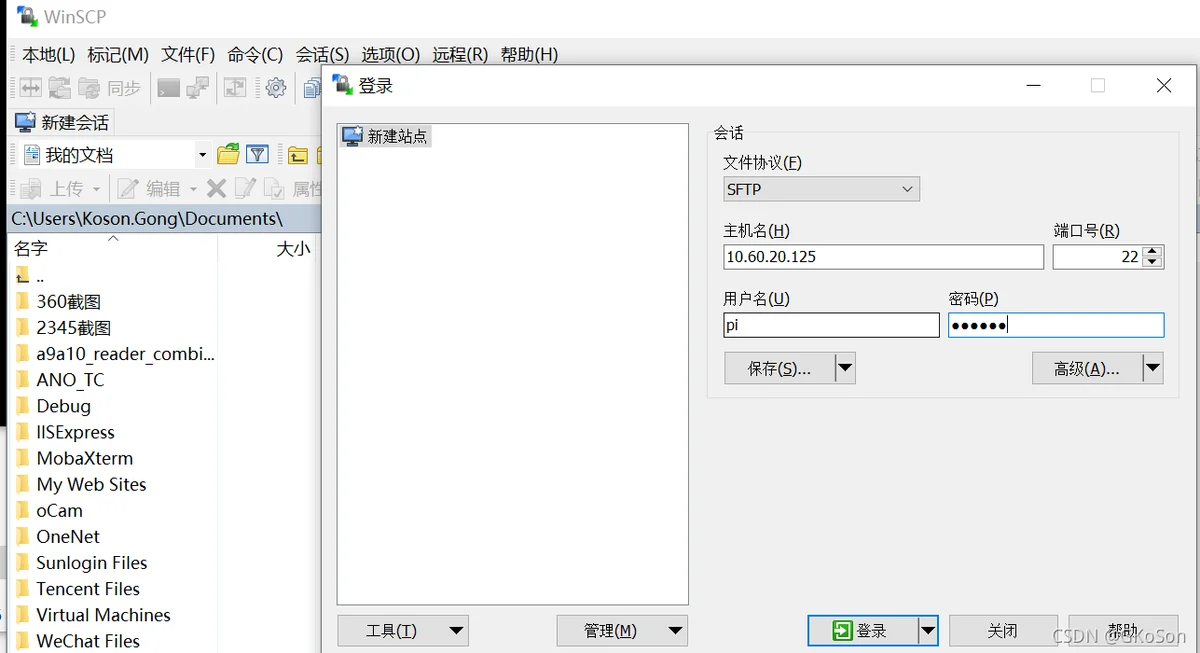The width and height of the screenshot is (1200, 653).
Task: Open the terminal console icon
Action: 169,88
